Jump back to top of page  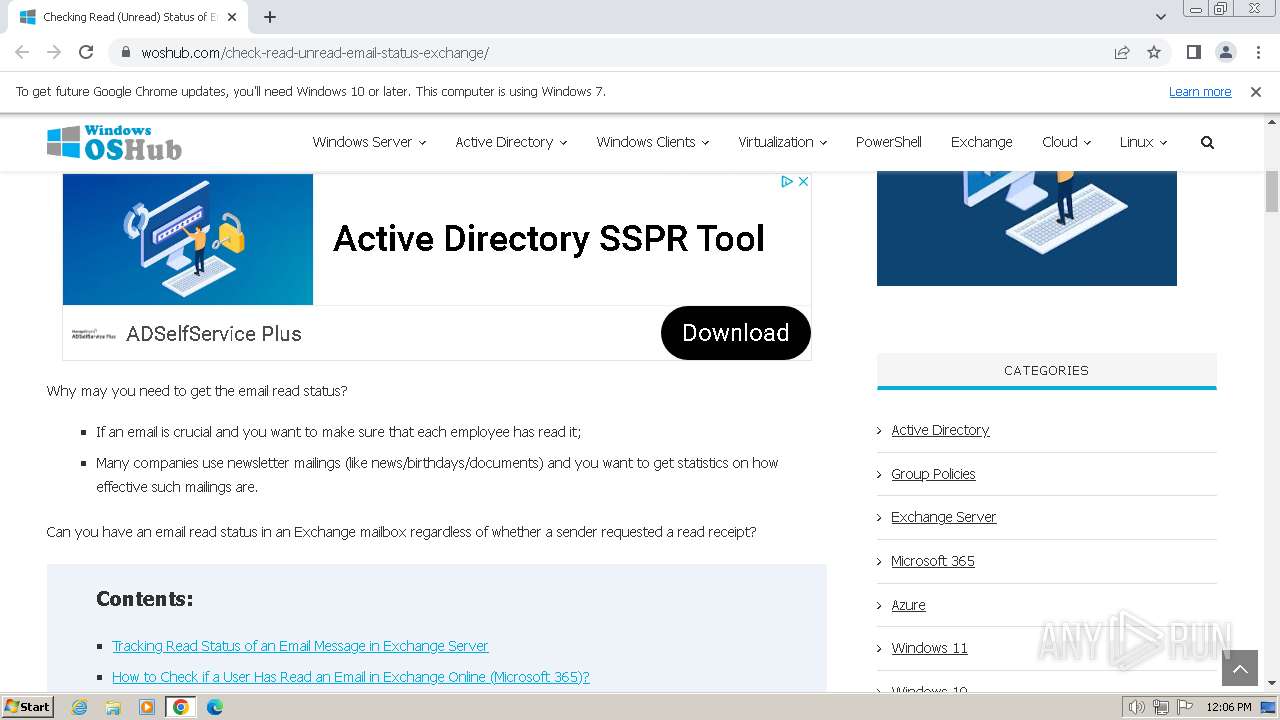(1239, 668)
